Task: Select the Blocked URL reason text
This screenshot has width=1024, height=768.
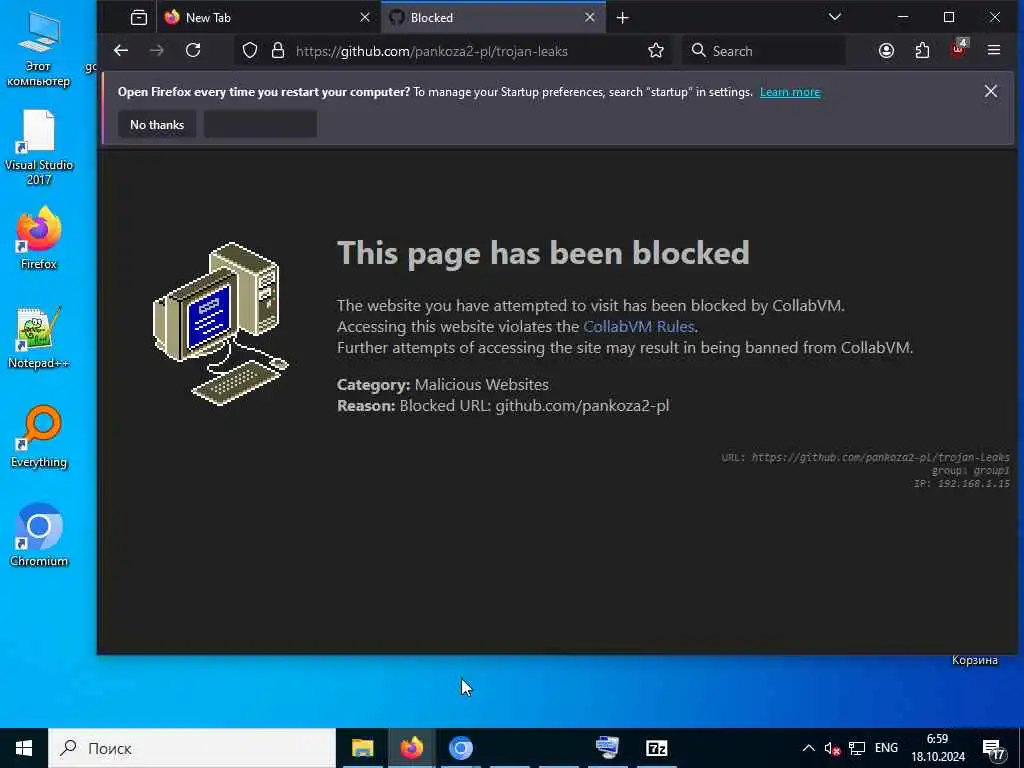Action: tap(534, 406)
